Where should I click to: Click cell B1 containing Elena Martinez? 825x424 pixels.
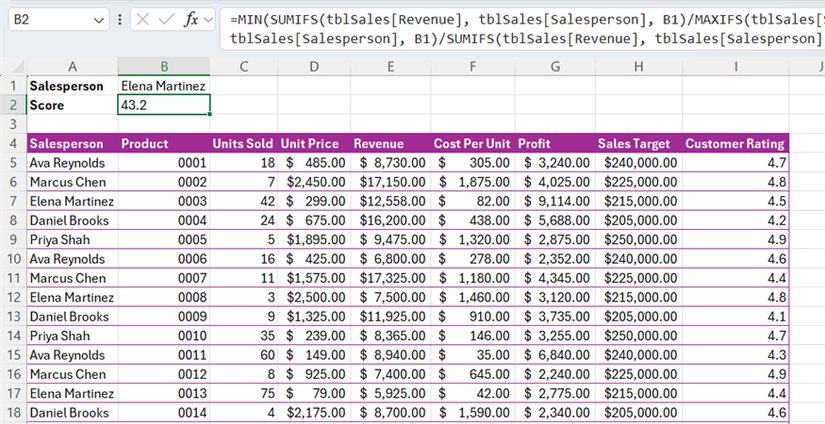164,86
